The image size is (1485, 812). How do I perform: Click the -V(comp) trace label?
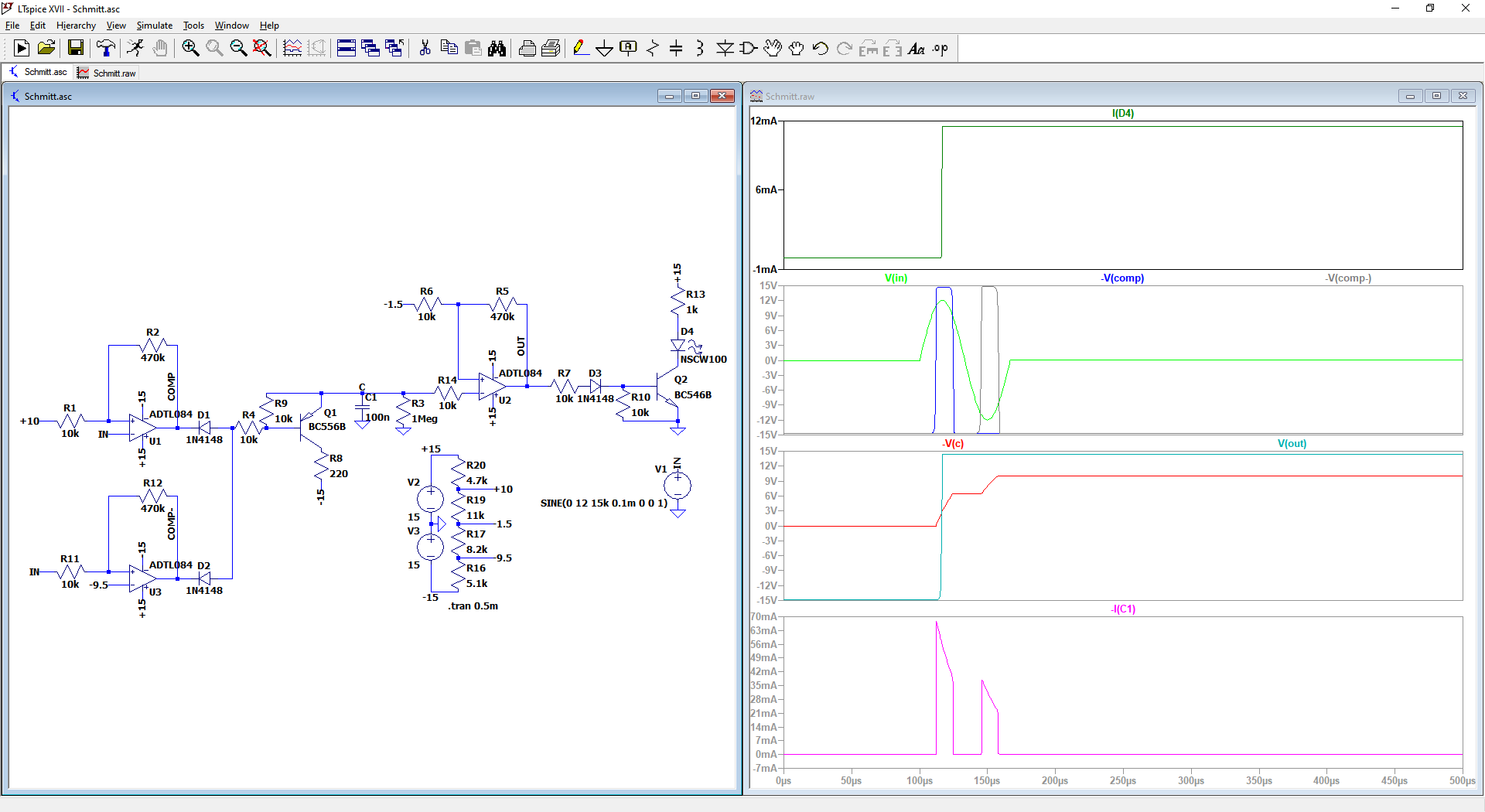(1122, 278)
